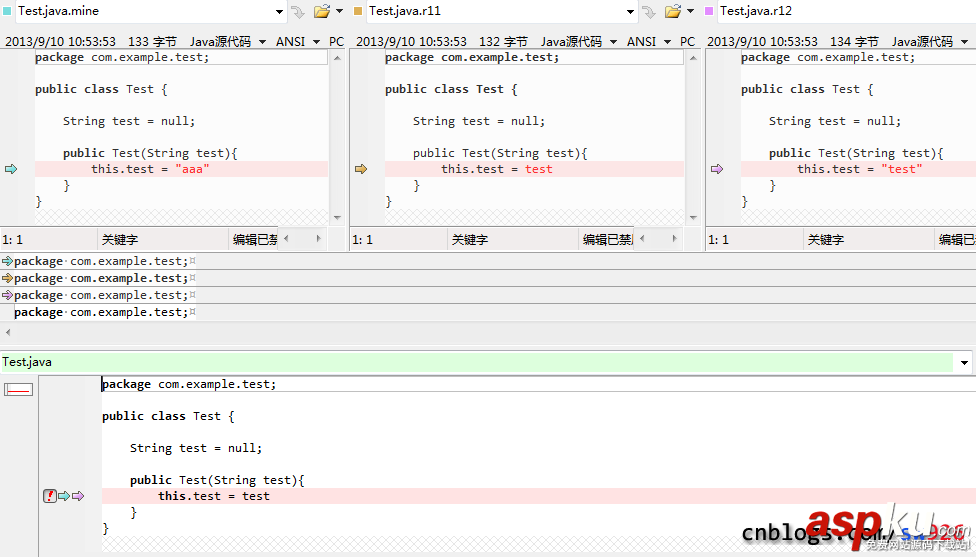
Task: Click the purple marker beside Test.java.r12
Action: point(709,11)
